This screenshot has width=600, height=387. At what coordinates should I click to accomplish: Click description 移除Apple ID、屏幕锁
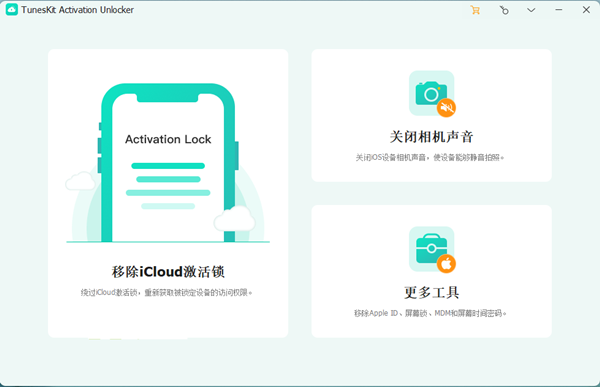(x=430, y=313)
